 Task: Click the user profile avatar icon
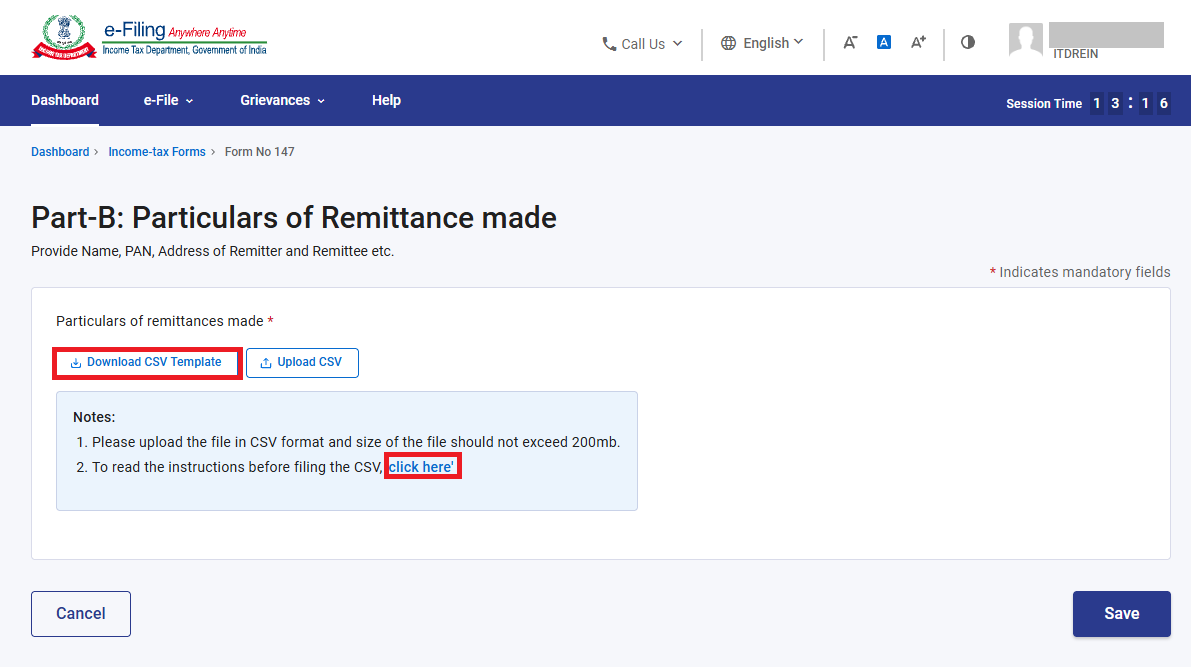[x=1025, y=40]
